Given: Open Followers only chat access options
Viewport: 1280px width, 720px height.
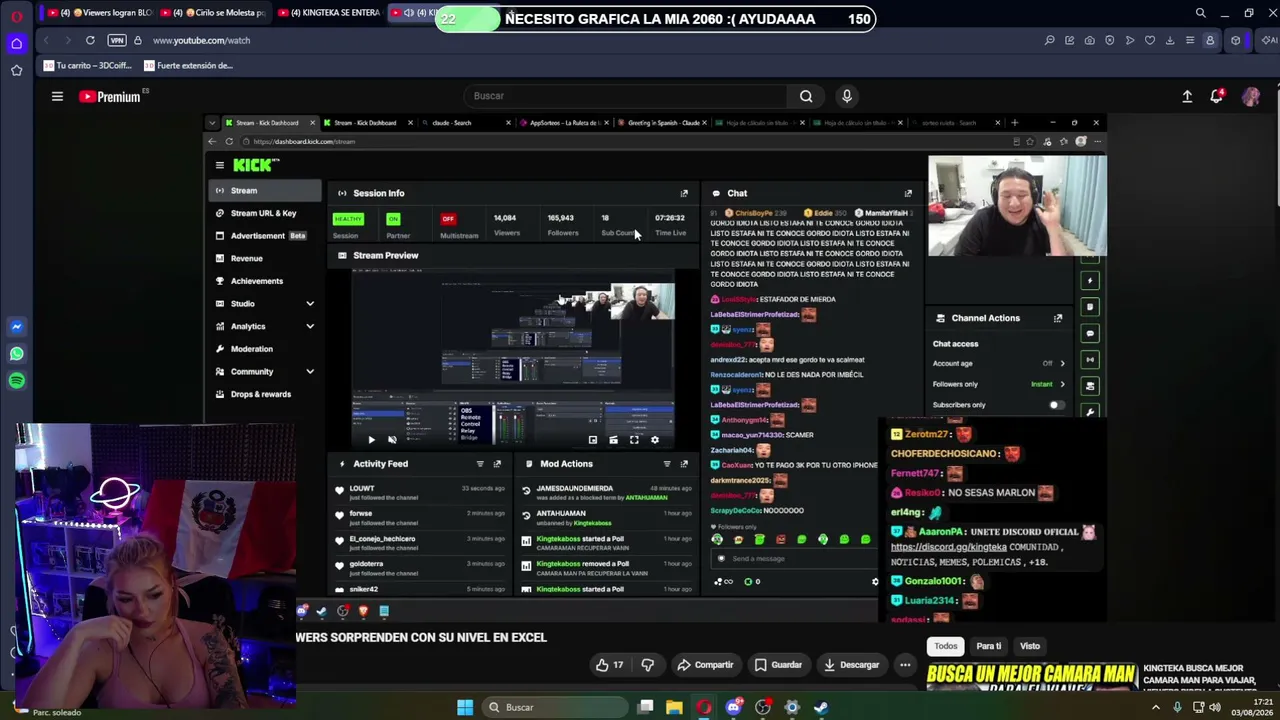Looking at the screenshot, I should pyautogui.click(x=1062, y=384).
